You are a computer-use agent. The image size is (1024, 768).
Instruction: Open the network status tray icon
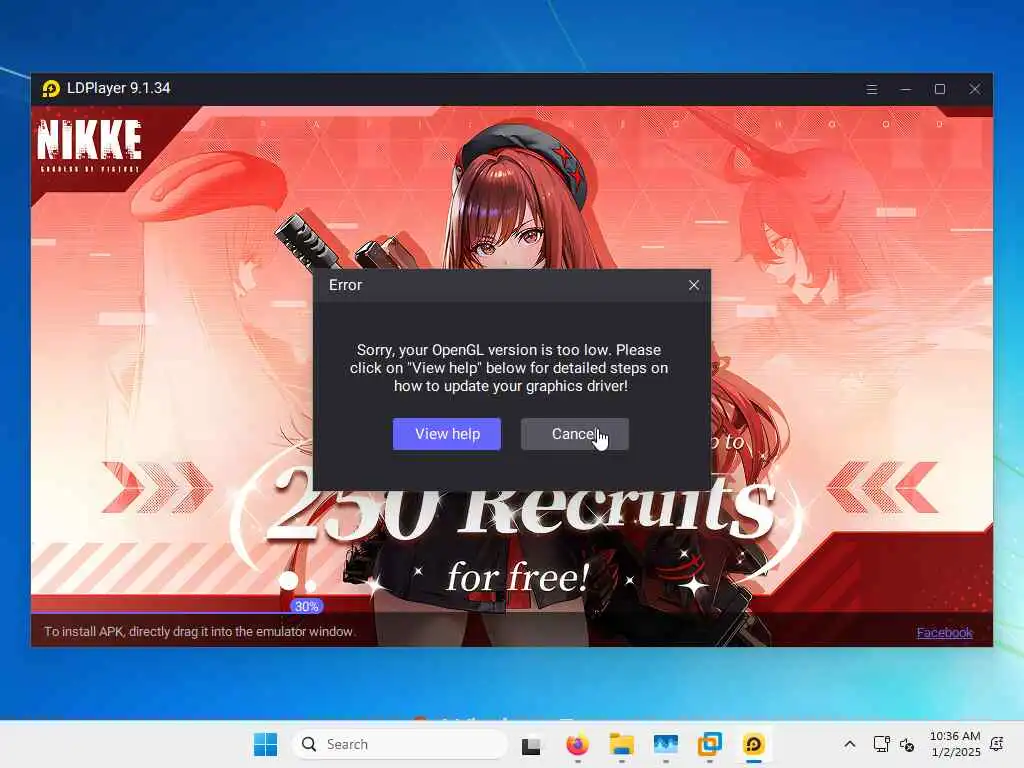882,744
